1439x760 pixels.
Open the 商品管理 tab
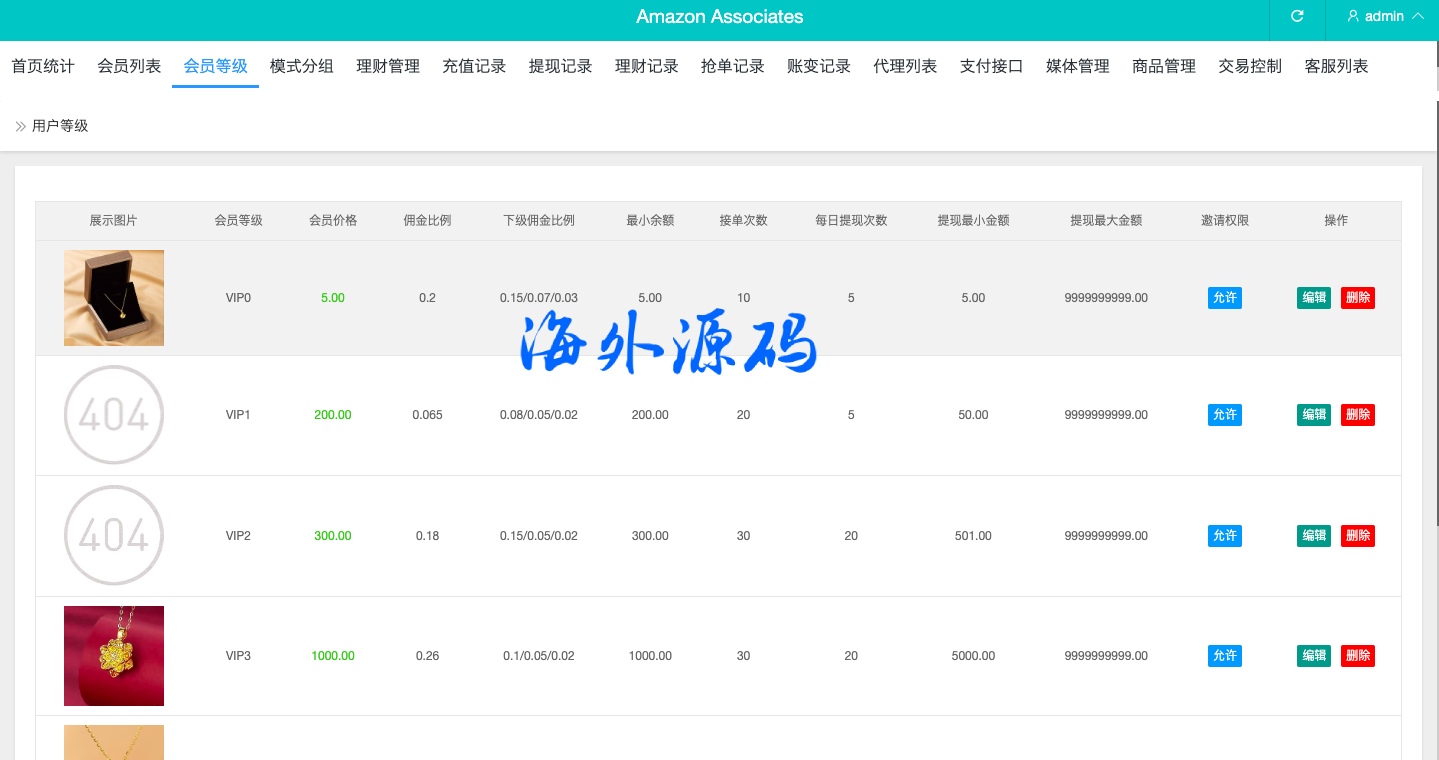coord(1163,67)
